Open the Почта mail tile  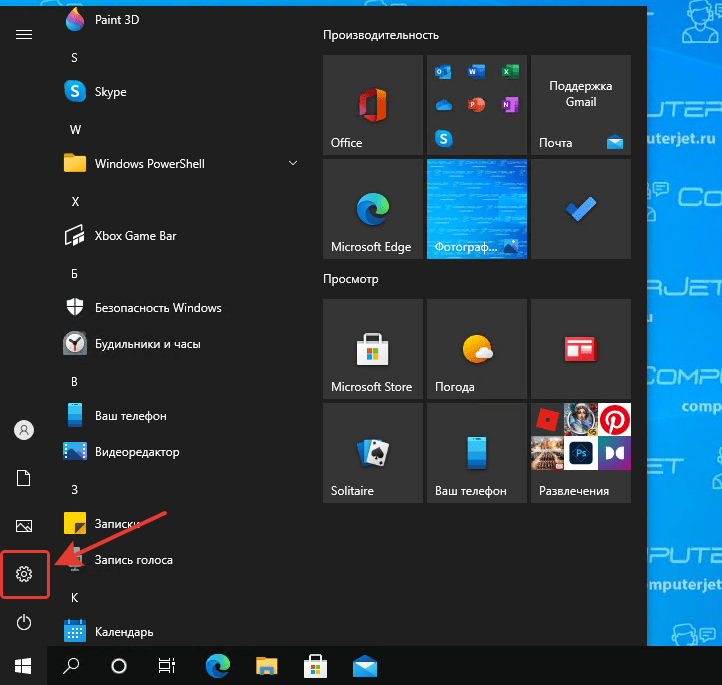click(580, 105)
